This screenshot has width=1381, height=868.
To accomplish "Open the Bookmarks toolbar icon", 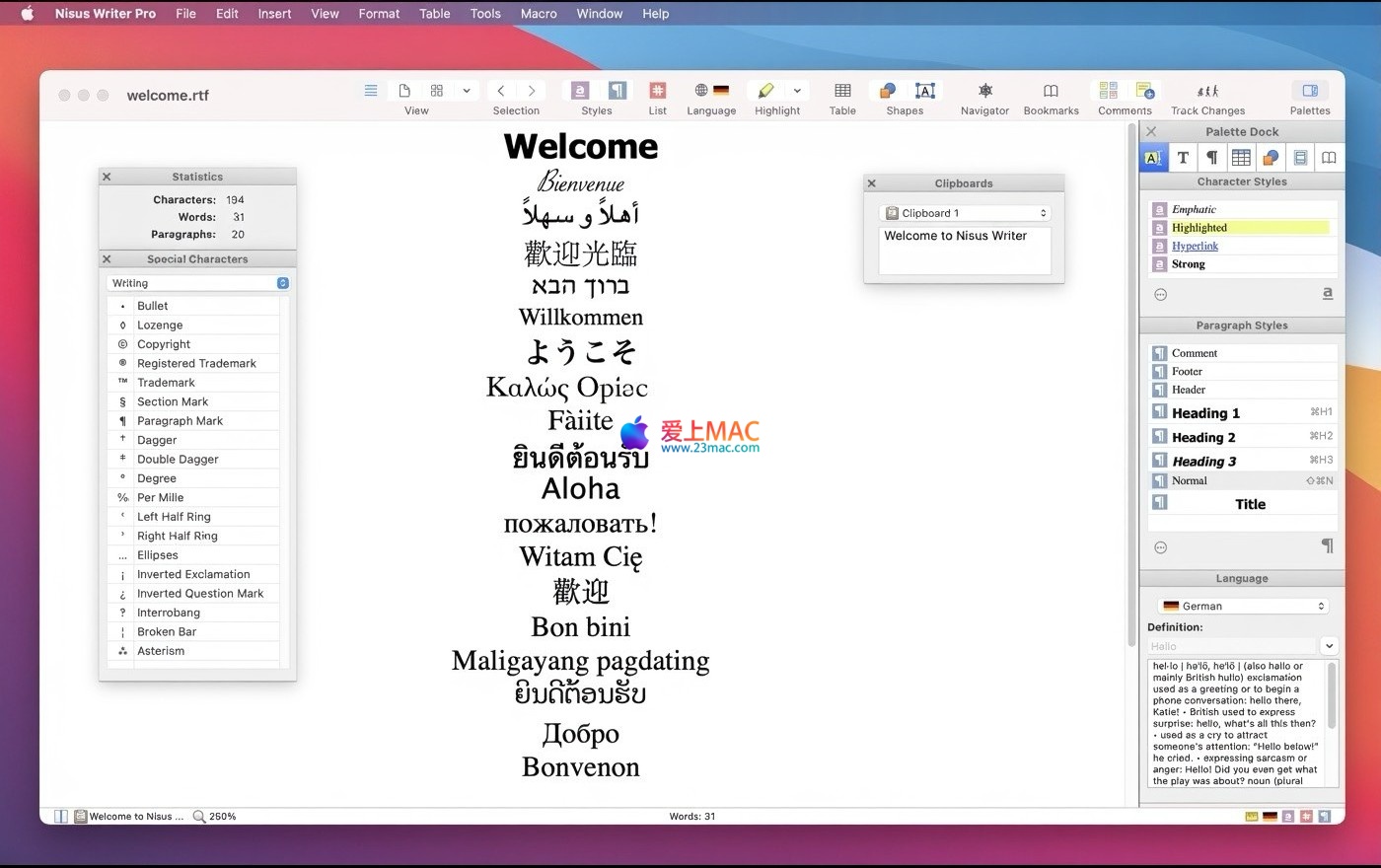I will 1051,91.
